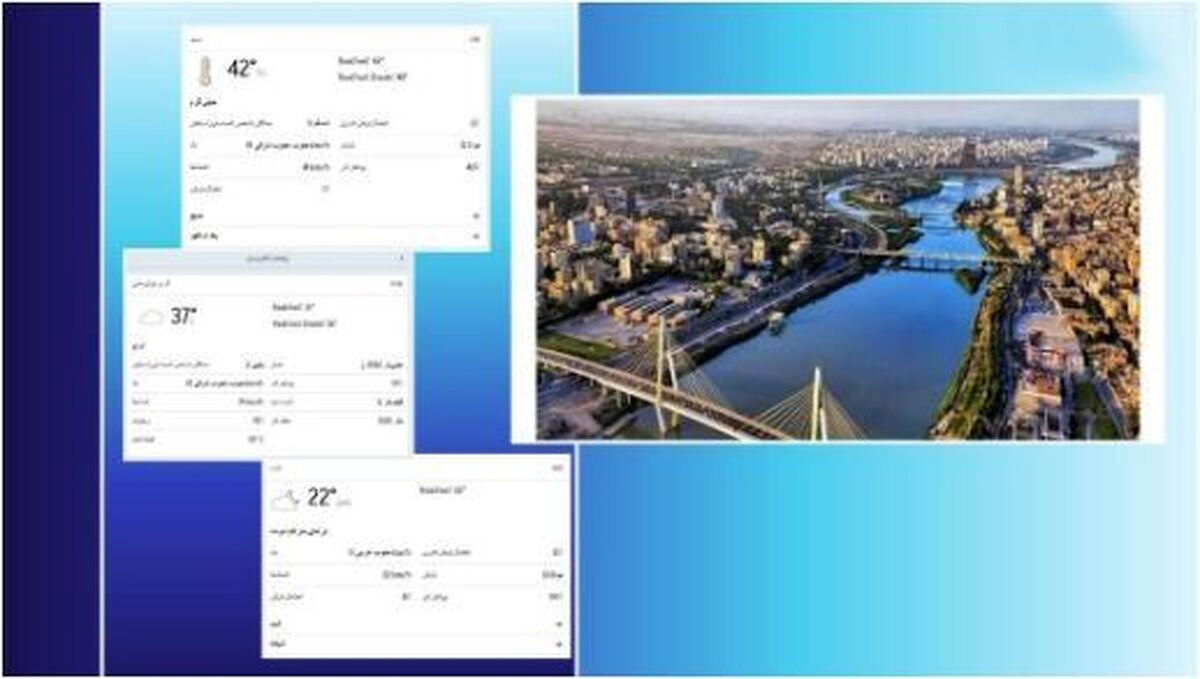The height and width of the screenshot is (679, 1200).
Task: Collapse the 37° panel using header arrow
Action: click(401, 259)
